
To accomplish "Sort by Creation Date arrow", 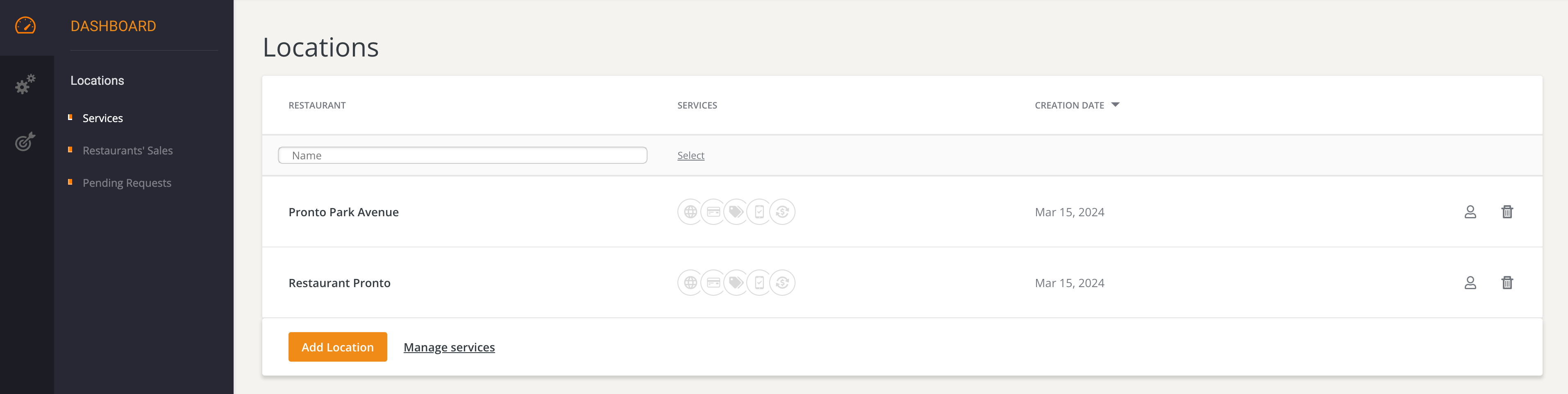I will 1115,104.
